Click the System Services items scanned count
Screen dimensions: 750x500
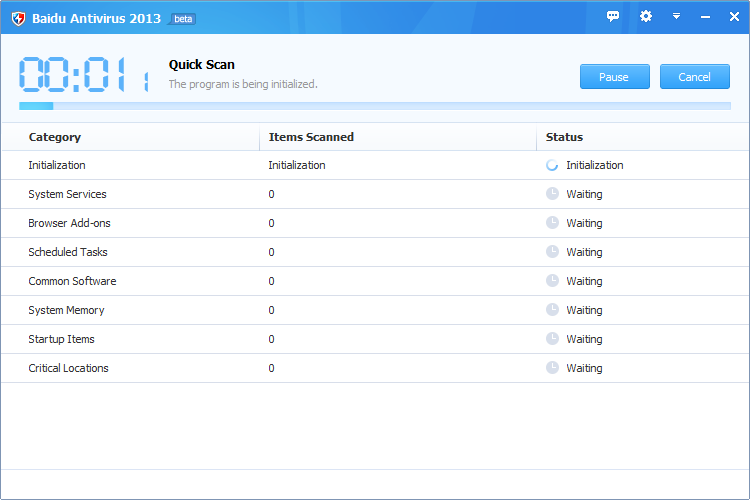coord(271,194)
